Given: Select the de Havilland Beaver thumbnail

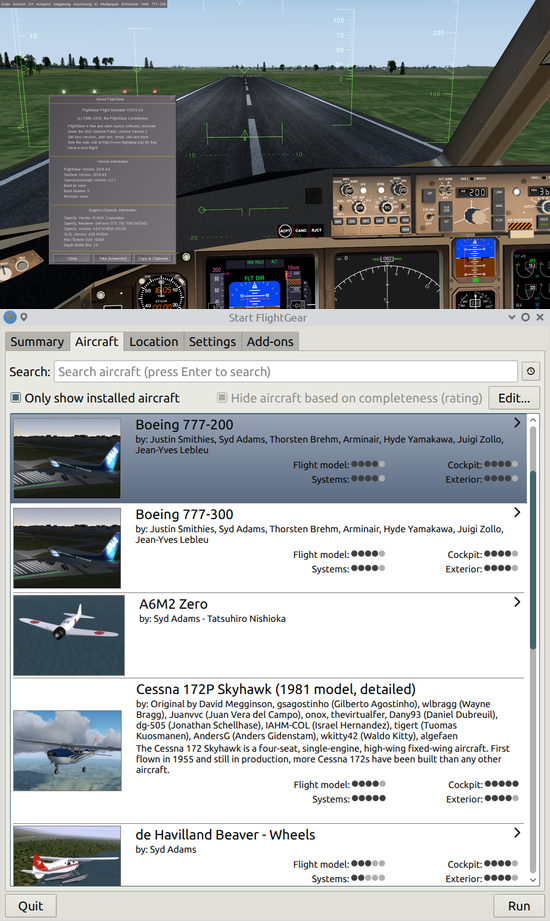Looking at the screenshot, I should point(67,855).
